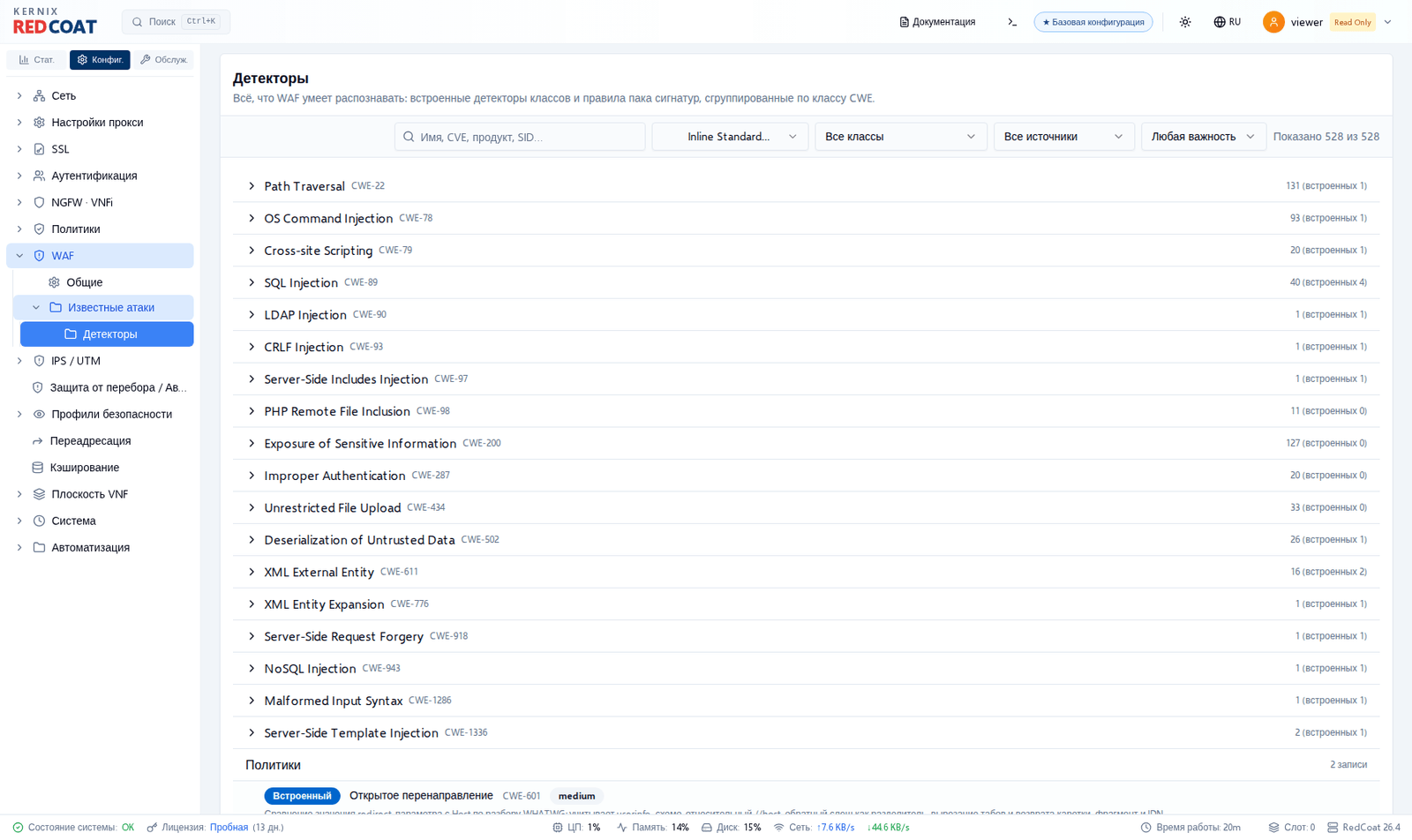1412x840 pixels.
Task: Click the Общие gear icon under WAF
Action: click(54, 282)
